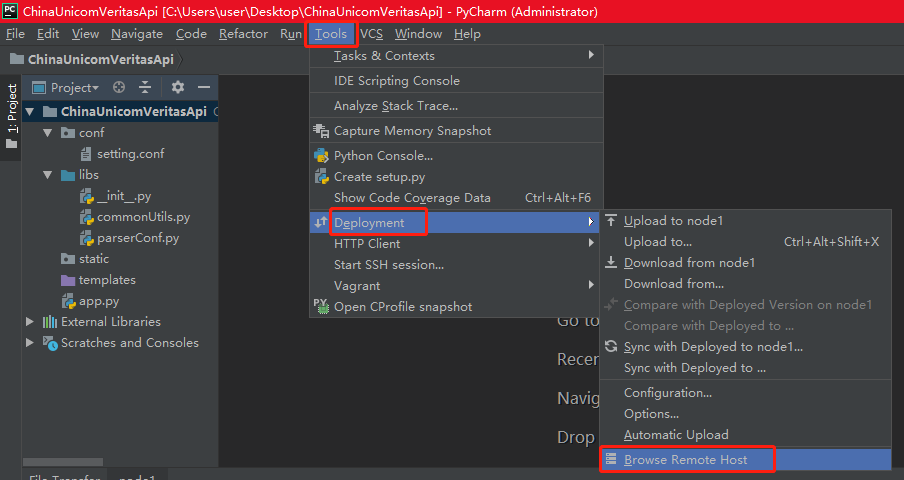Select parserConf.py in project tree
904x480 pixels.
(x=138, y=238)
